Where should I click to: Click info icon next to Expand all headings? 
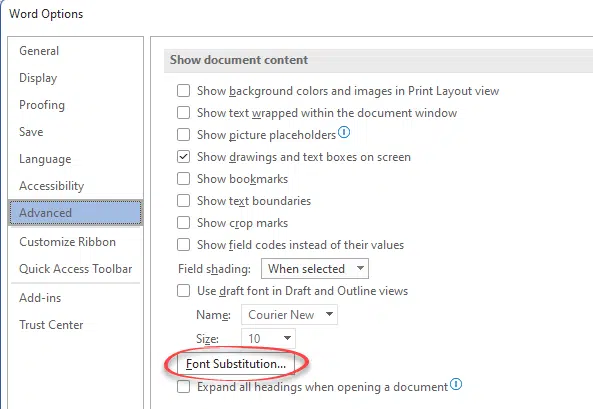coord(456,384)
